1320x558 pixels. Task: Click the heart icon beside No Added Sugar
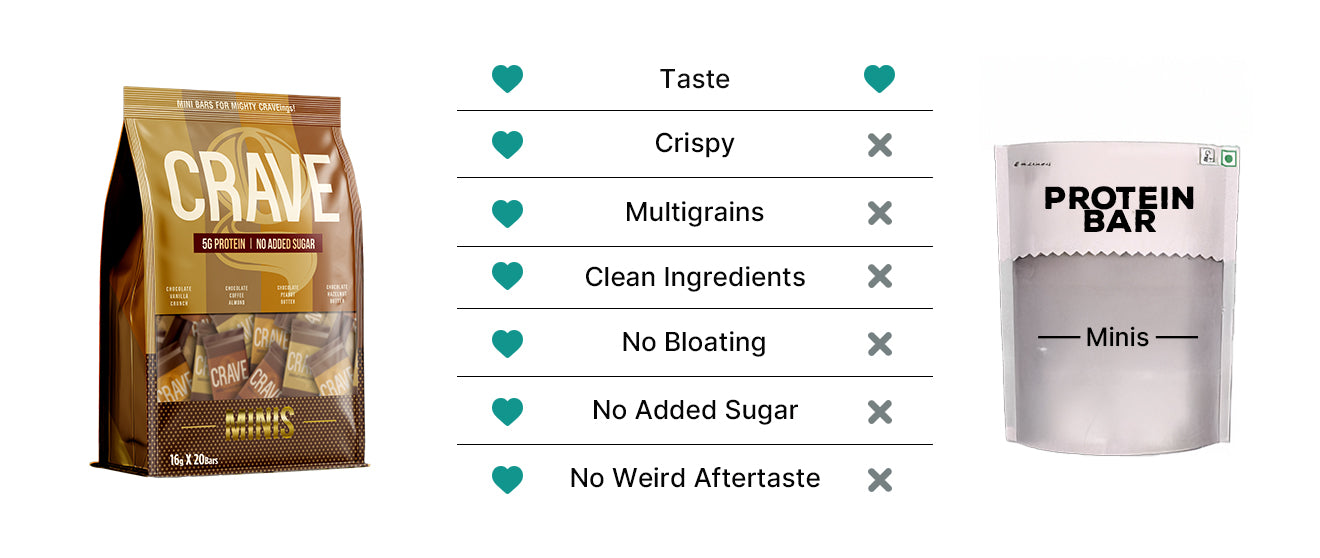point(508,411)
